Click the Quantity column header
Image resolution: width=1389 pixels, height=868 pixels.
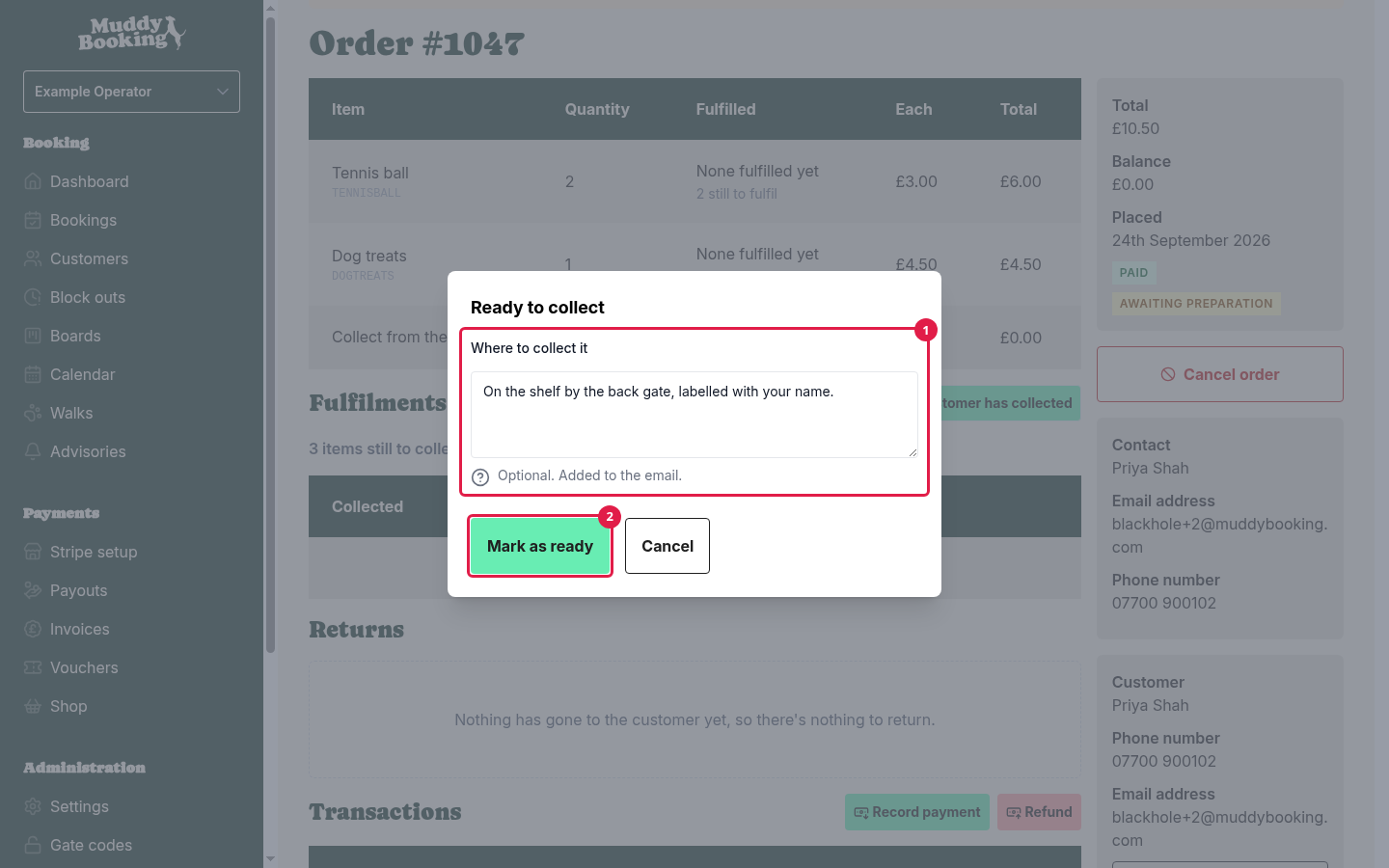click(x=597, y=109)
